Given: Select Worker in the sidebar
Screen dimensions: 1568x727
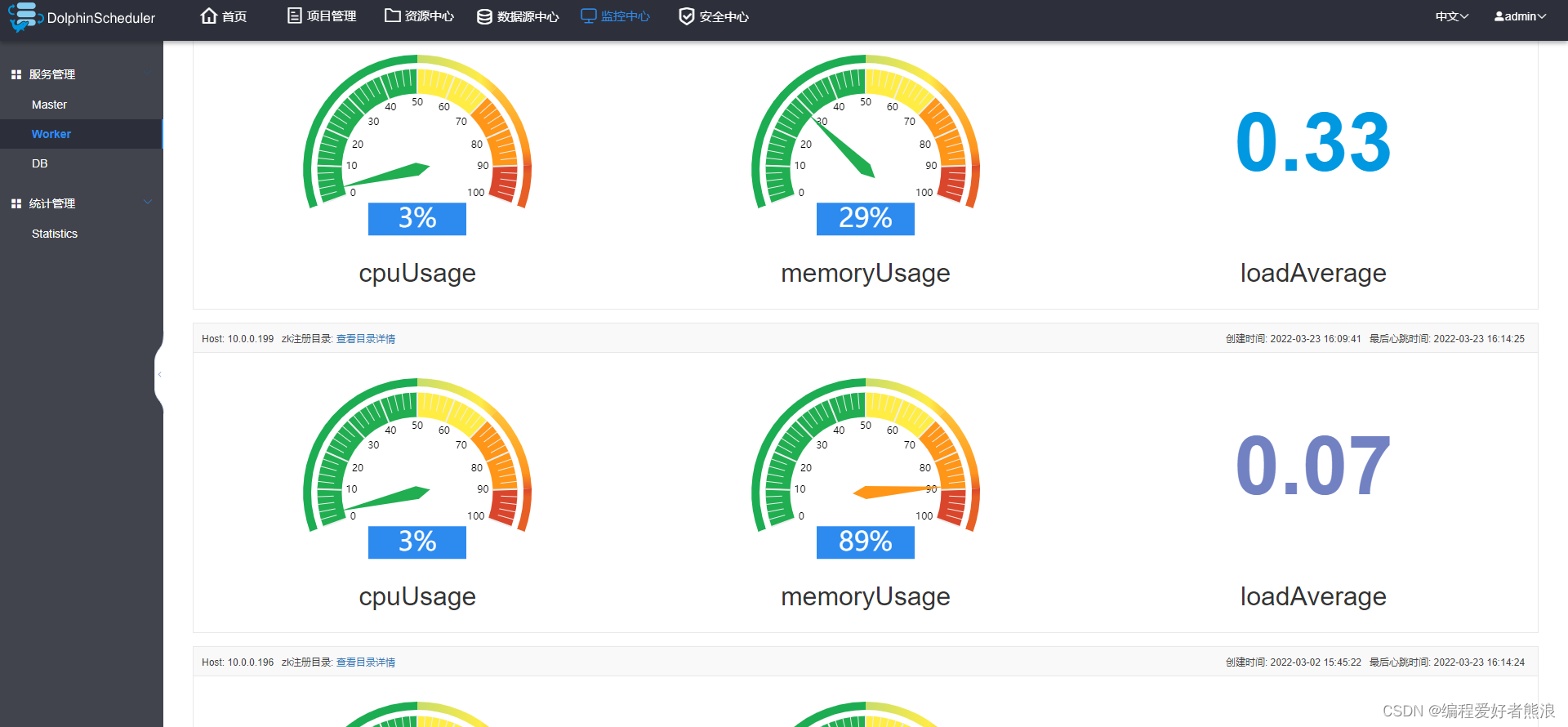Looking at the screenshot, I should 82,134.
